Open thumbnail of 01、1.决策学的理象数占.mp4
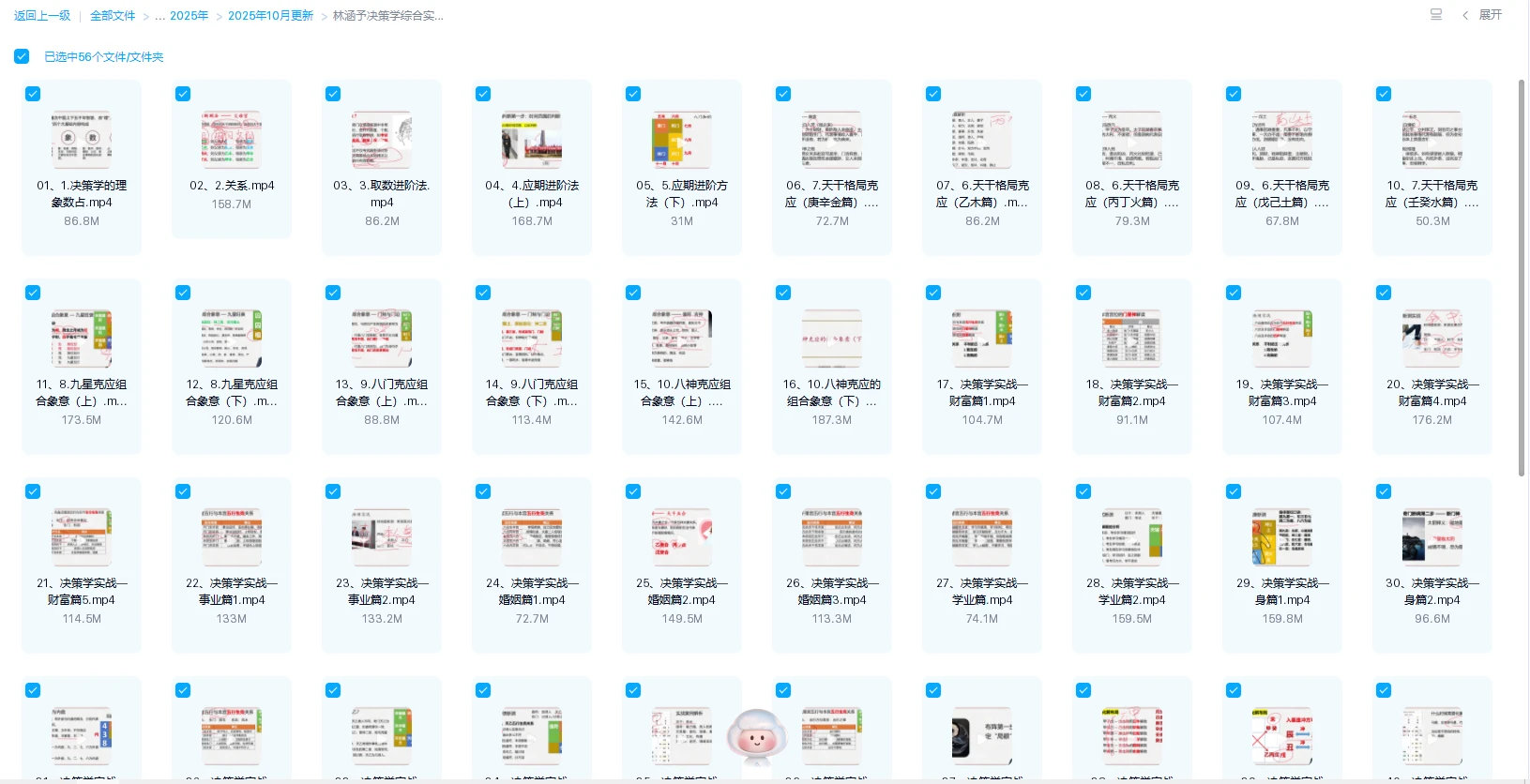 pyautogui.click(x=82, y=140)
